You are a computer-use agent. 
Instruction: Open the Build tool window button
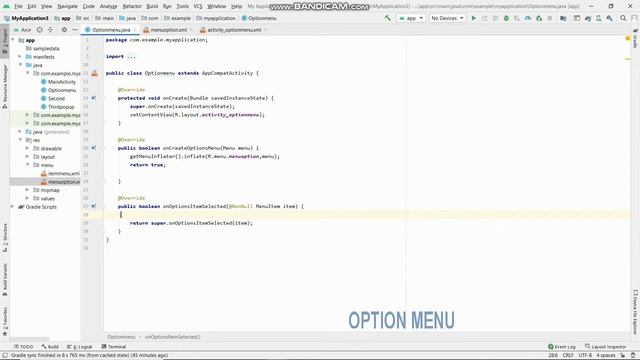[x=50, y=347]
